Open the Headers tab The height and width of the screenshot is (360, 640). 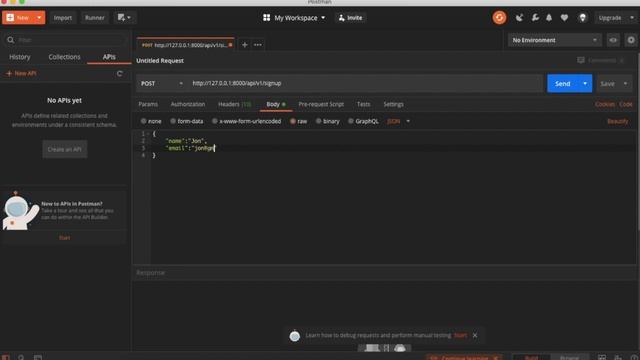(x=235, y=104)
